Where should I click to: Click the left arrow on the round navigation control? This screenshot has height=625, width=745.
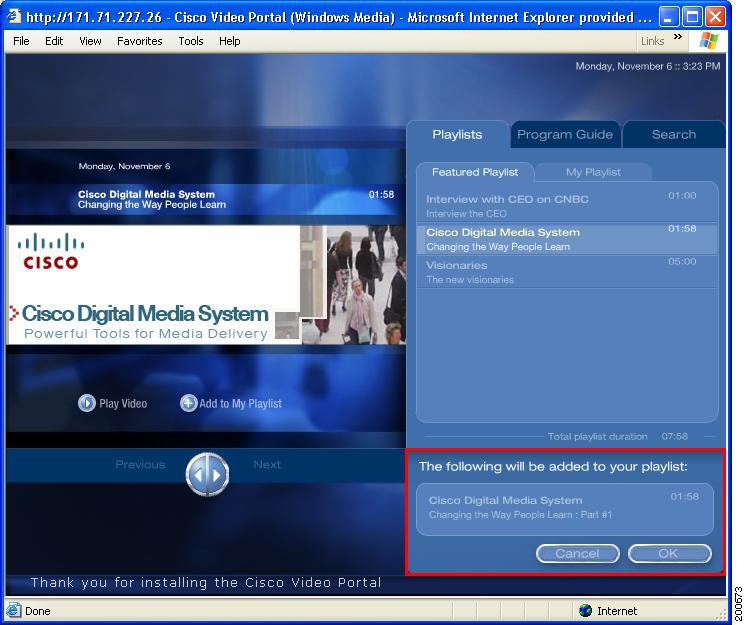[x=199, y=475]
